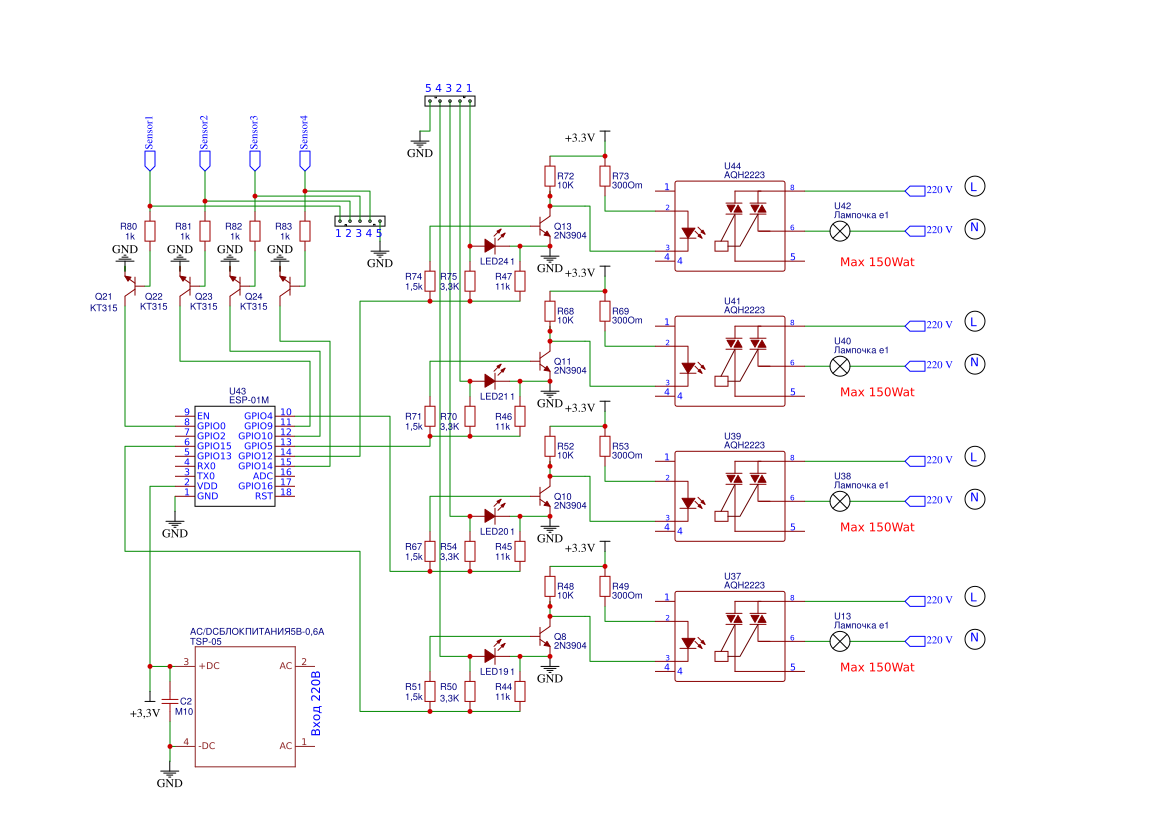
Task: Click the R72 10K resistor symbol
Action: click(550, 177)
